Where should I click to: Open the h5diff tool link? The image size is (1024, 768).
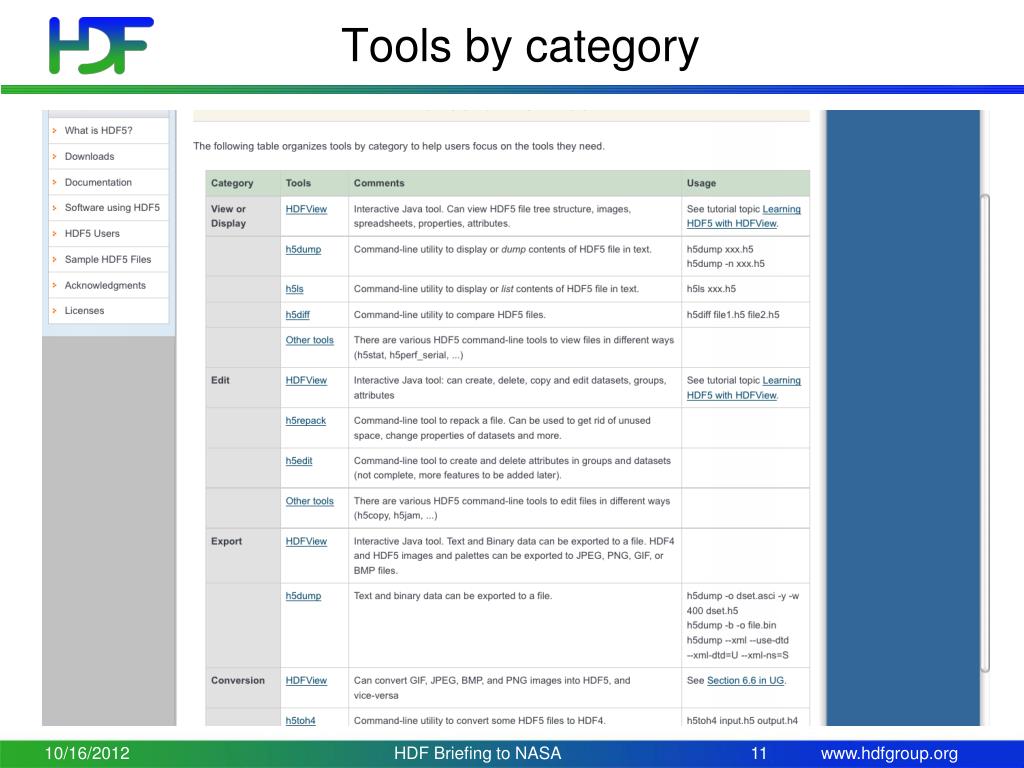click(298, 315)
